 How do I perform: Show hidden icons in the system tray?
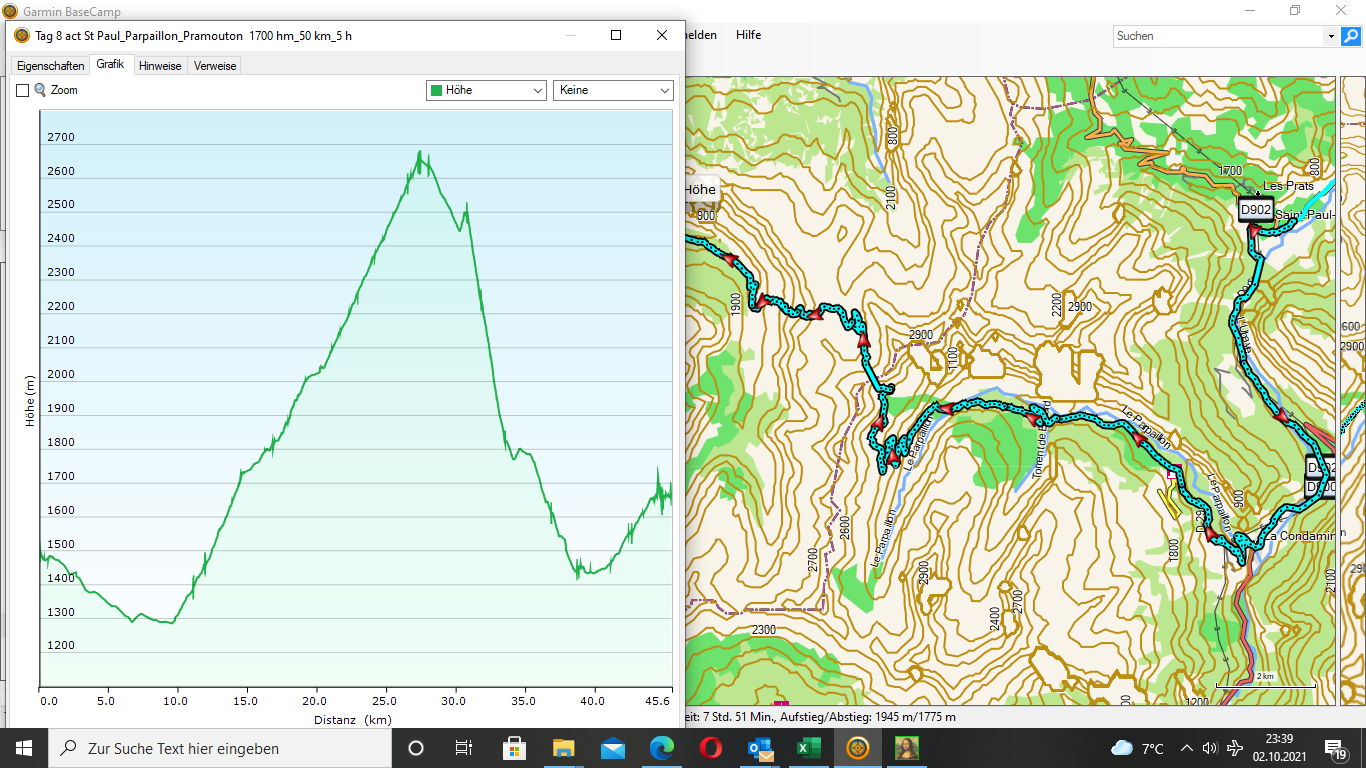(1186, 748)
